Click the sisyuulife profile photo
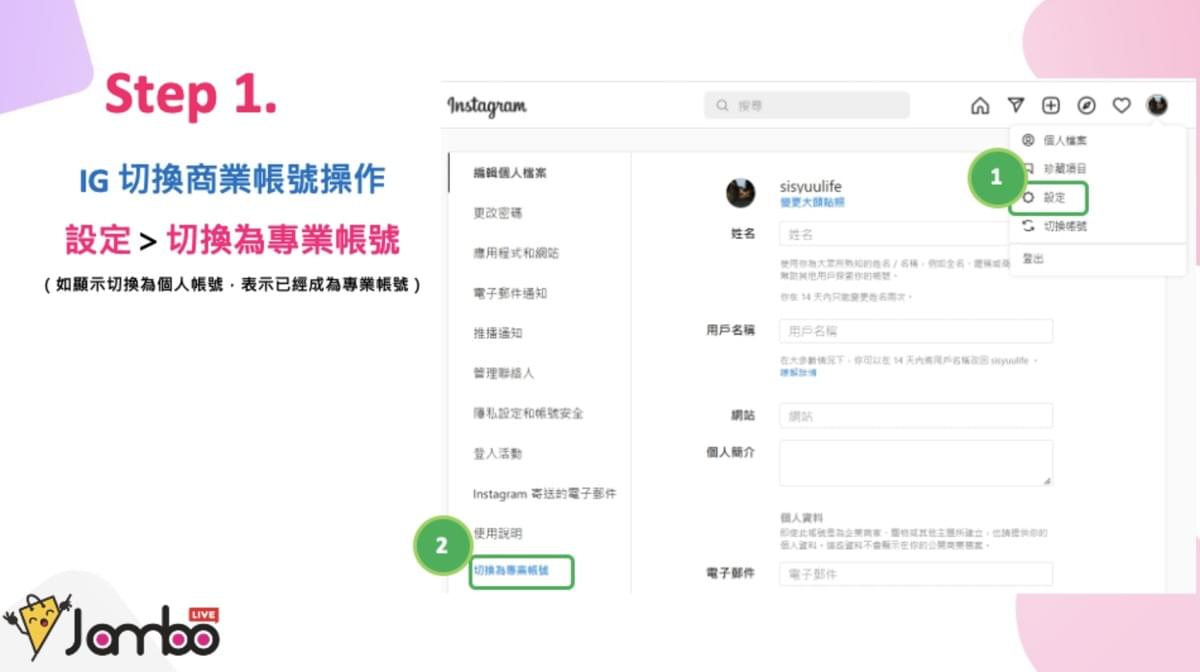 [x=741, y=193]
